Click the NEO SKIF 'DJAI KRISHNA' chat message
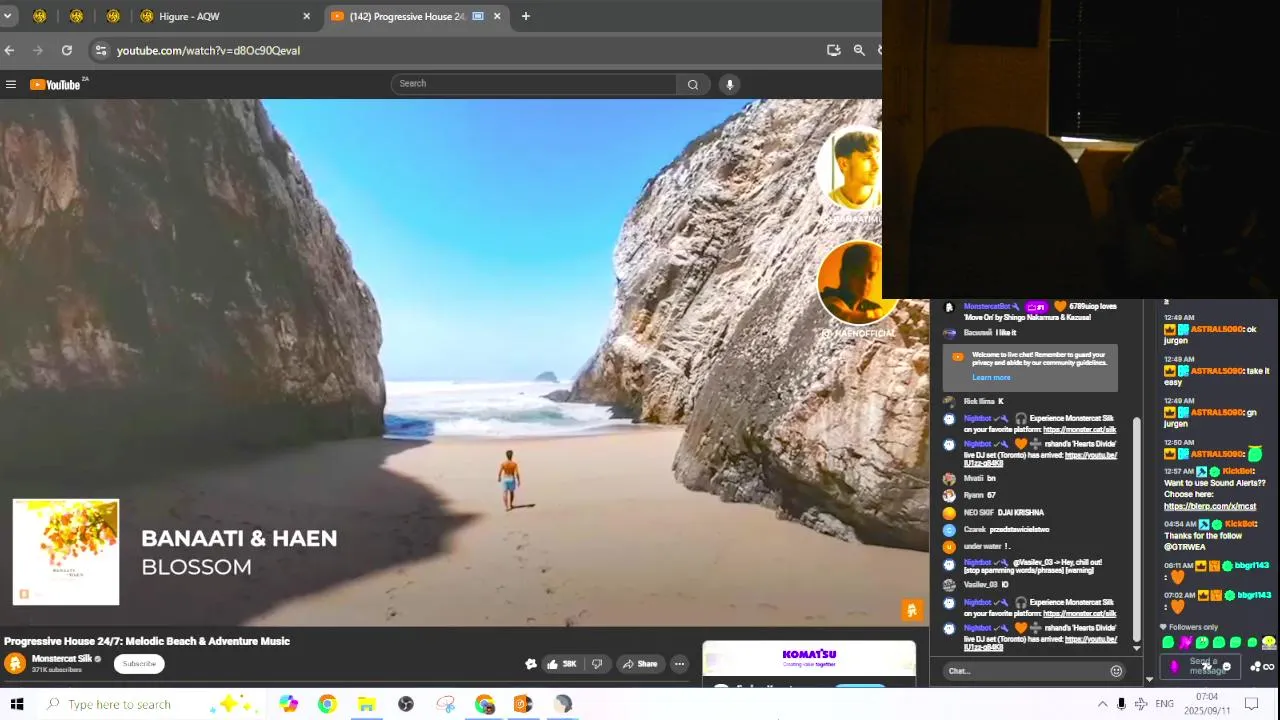The height and width of the screenshot is (720, 1280). [1004, 513]
